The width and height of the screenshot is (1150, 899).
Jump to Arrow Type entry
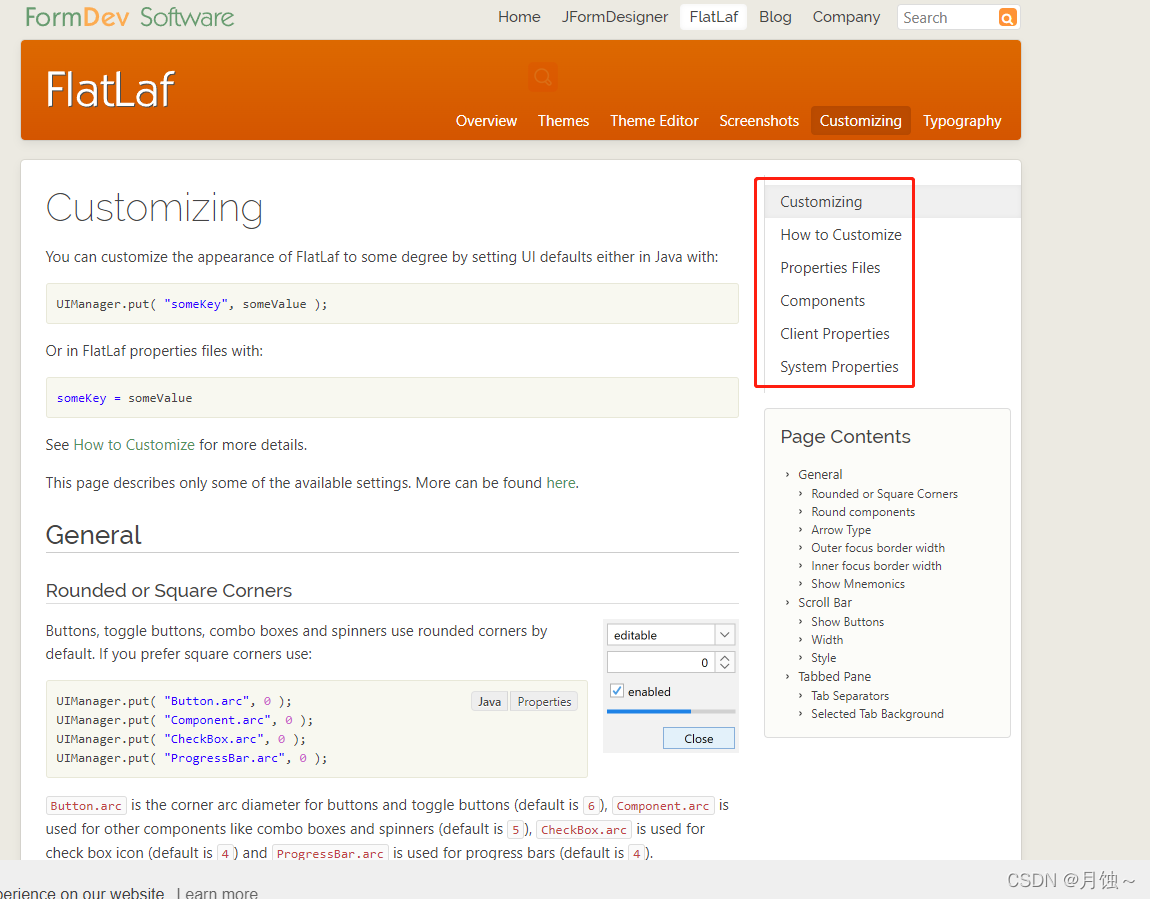click(x=840, y=530)
